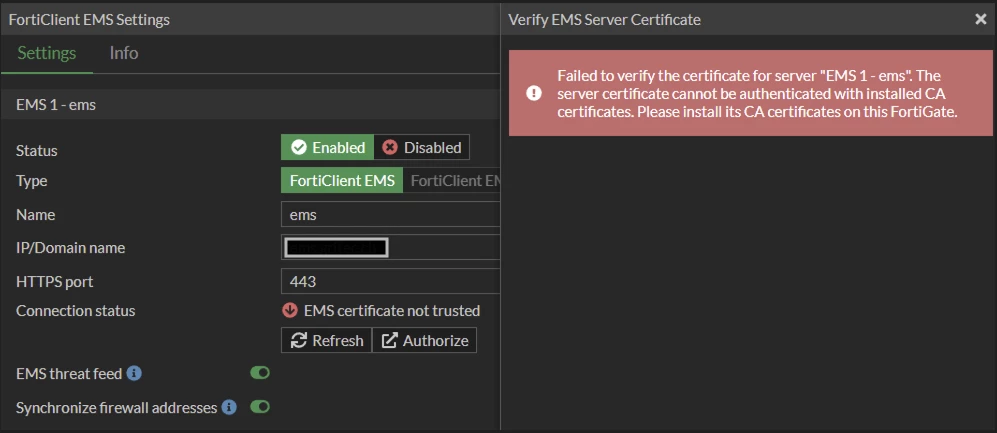Click the warning icon in the error banner

[x=534, y=93]
